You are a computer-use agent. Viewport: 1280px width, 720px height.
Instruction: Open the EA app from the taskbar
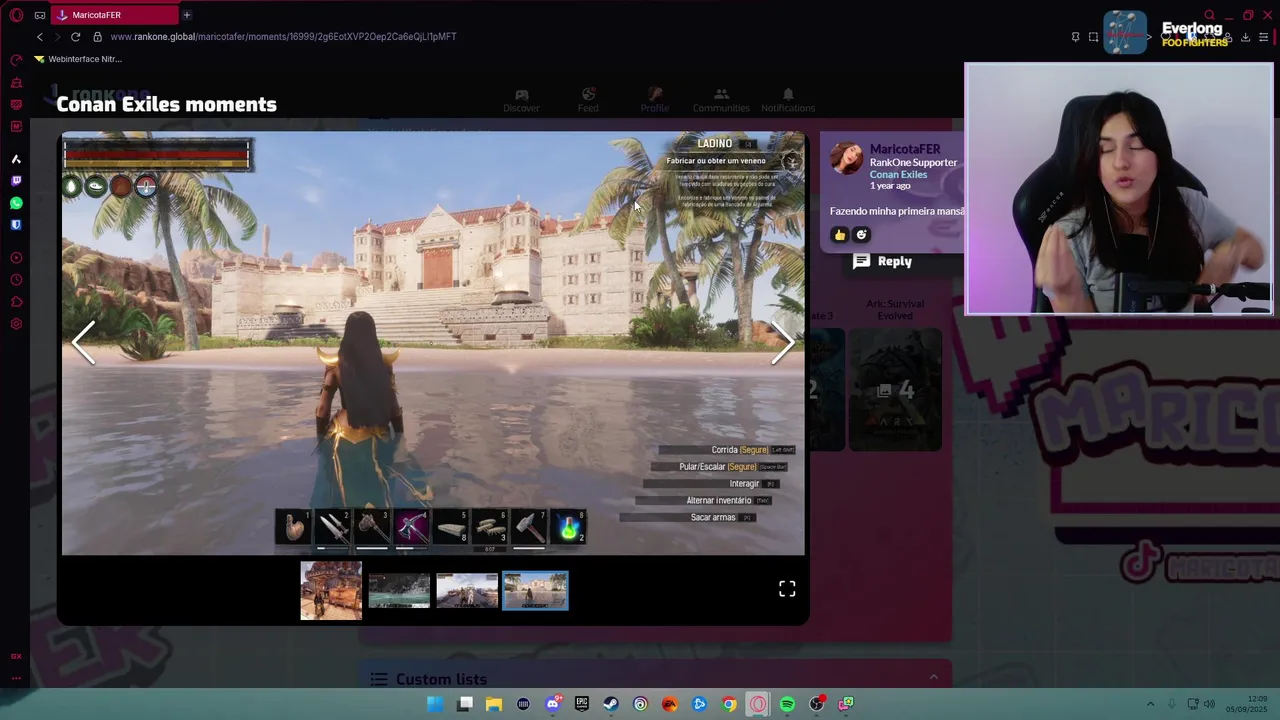coord(670,704)
